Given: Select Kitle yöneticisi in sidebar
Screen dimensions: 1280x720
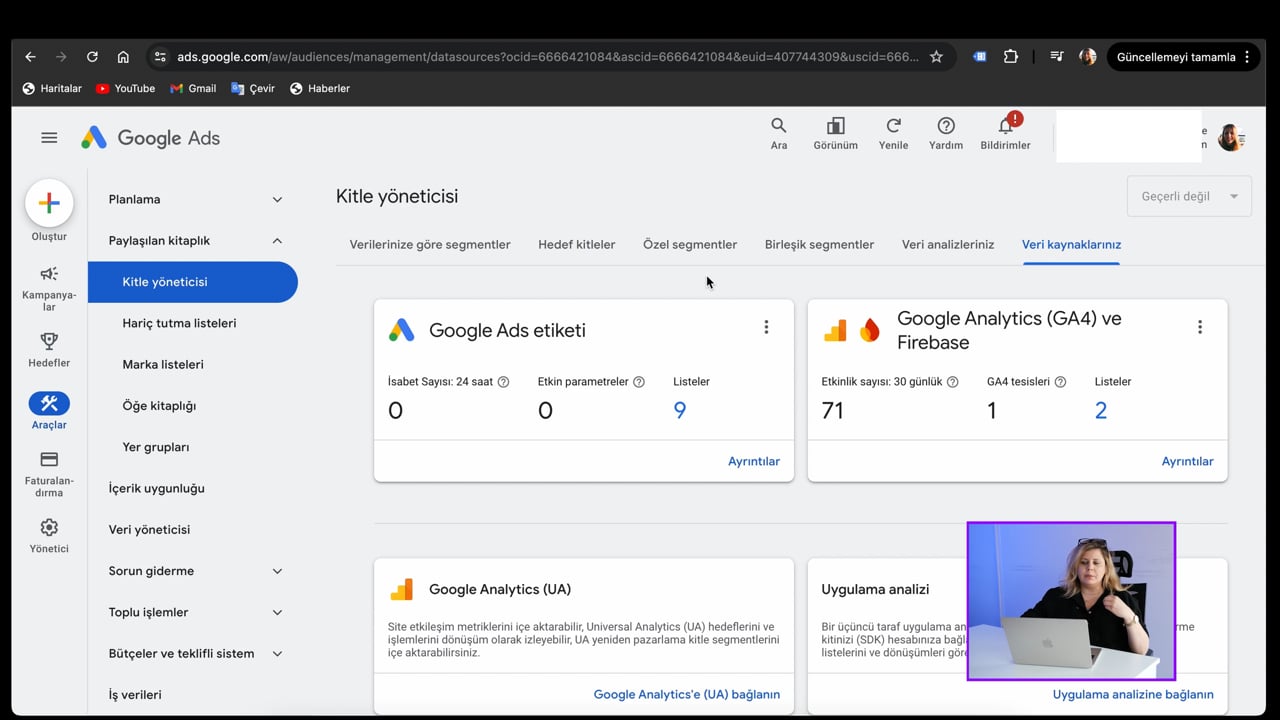Looking at the screenshot, I should click(x=193, y=282).
